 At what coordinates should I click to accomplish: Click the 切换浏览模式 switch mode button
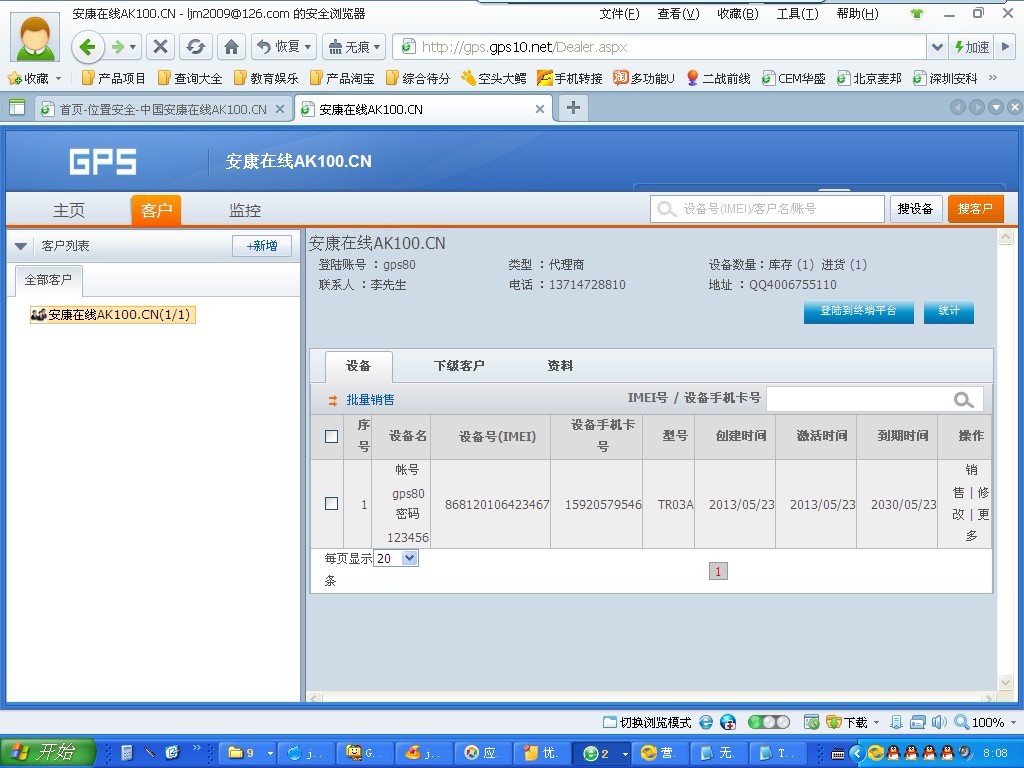tap(647, 722)
